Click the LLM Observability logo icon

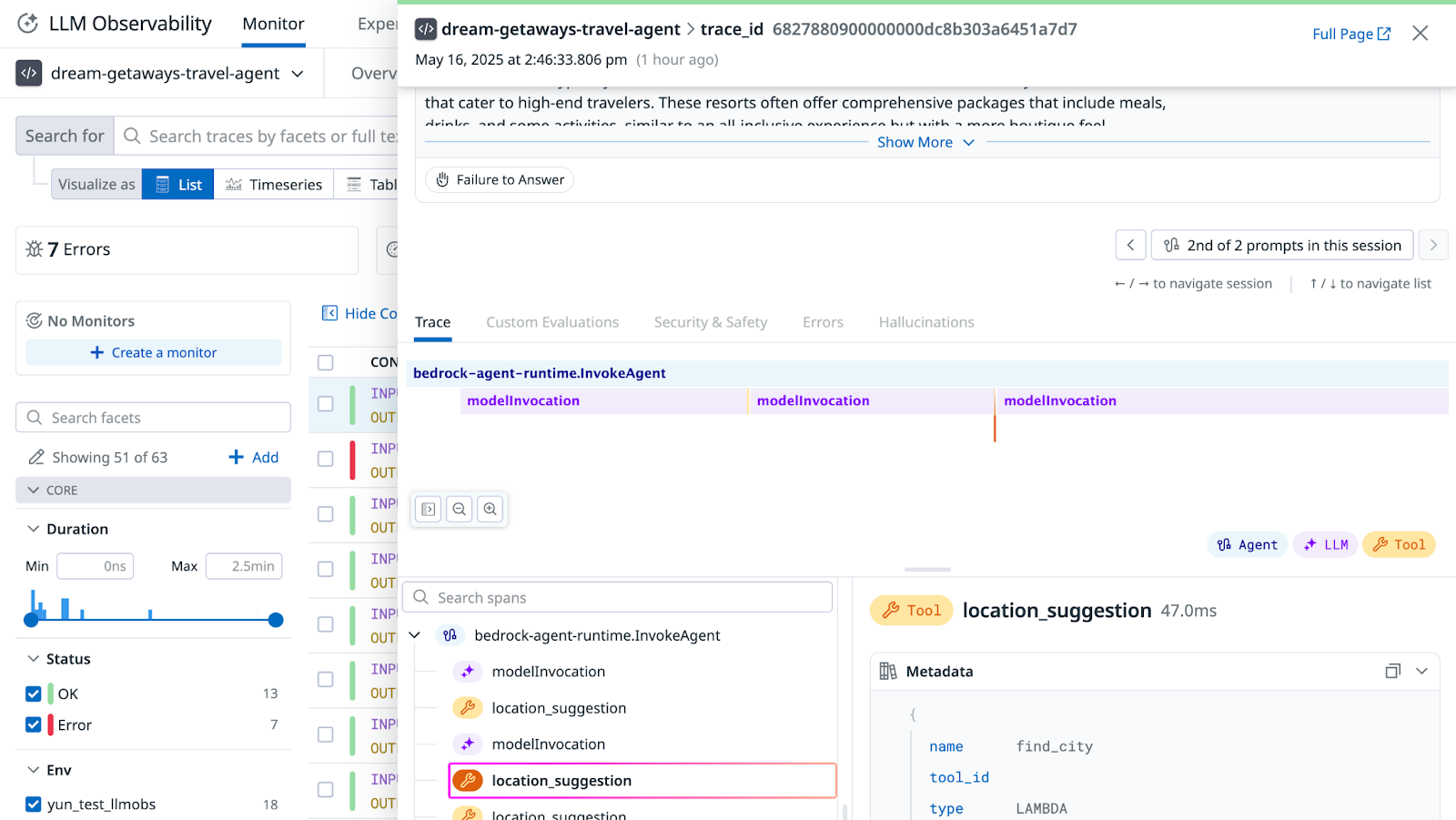click(27, 23)
